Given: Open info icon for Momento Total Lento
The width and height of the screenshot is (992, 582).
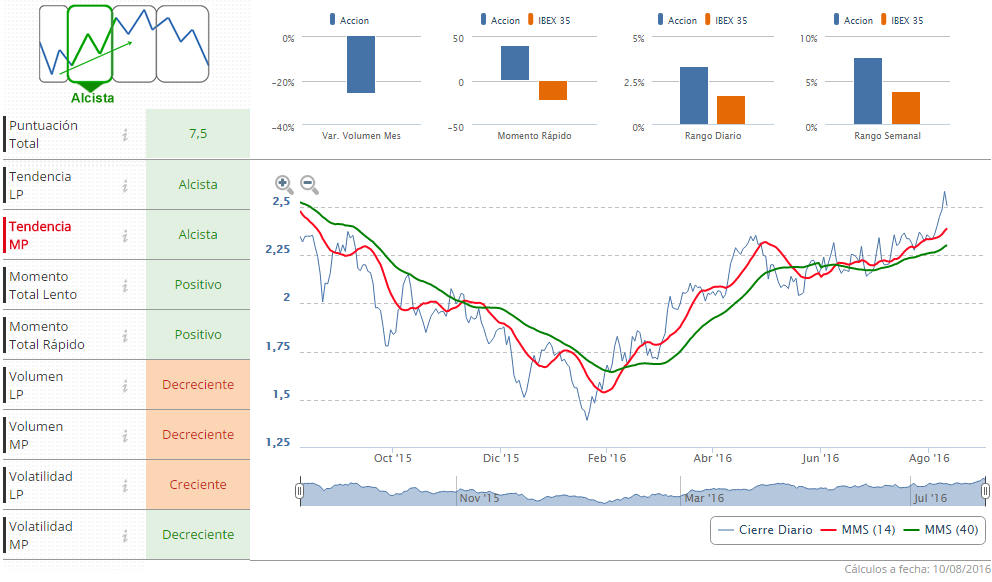Looking at the screenshot, I should coord(125,285).
